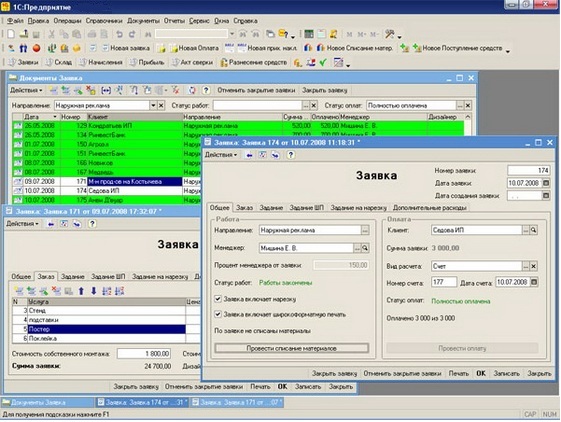Click Печать button in Заявка 174
561x422 pixels.
459,373
